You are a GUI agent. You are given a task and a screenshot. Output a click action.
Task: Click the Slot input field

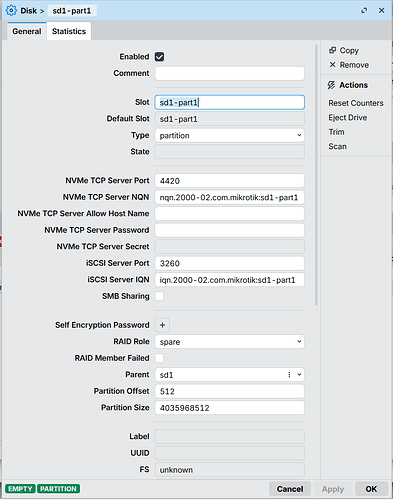tap(230, 102)
